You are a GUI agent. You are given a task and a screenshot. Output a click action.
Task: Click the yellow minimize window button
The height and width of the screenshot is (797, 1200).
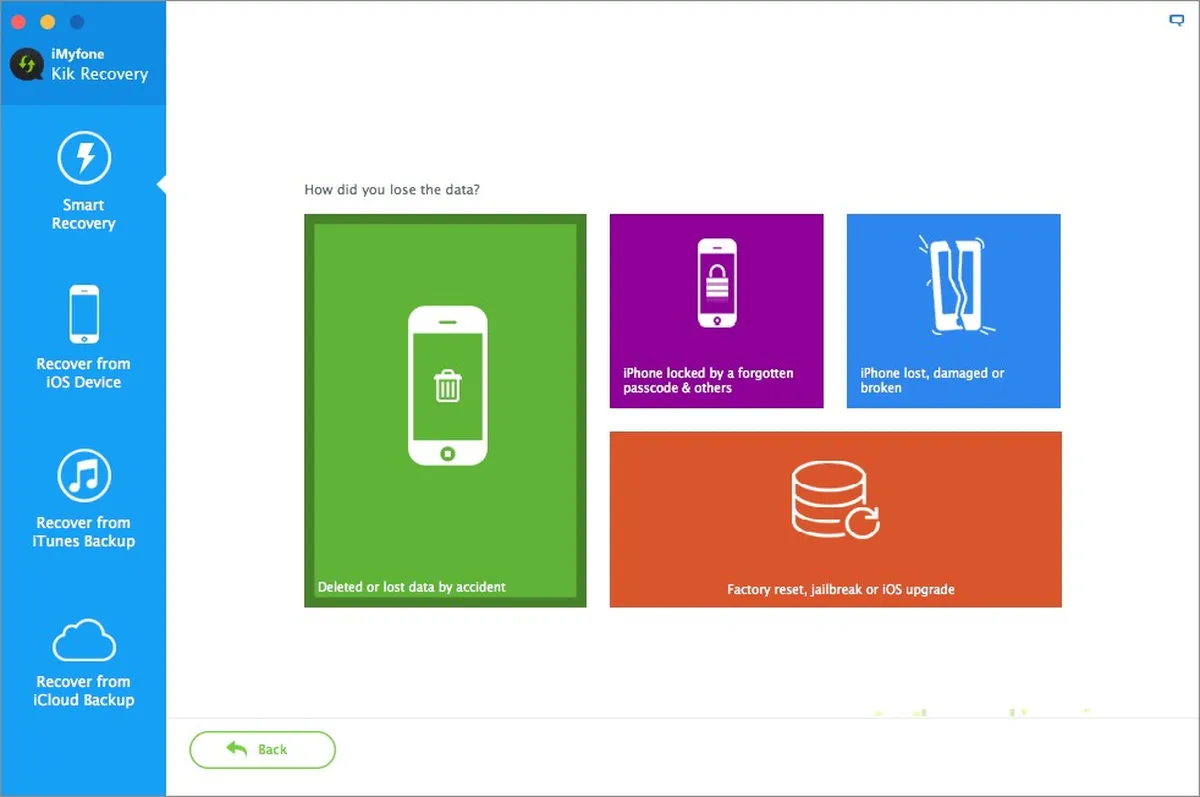[47, 22]
